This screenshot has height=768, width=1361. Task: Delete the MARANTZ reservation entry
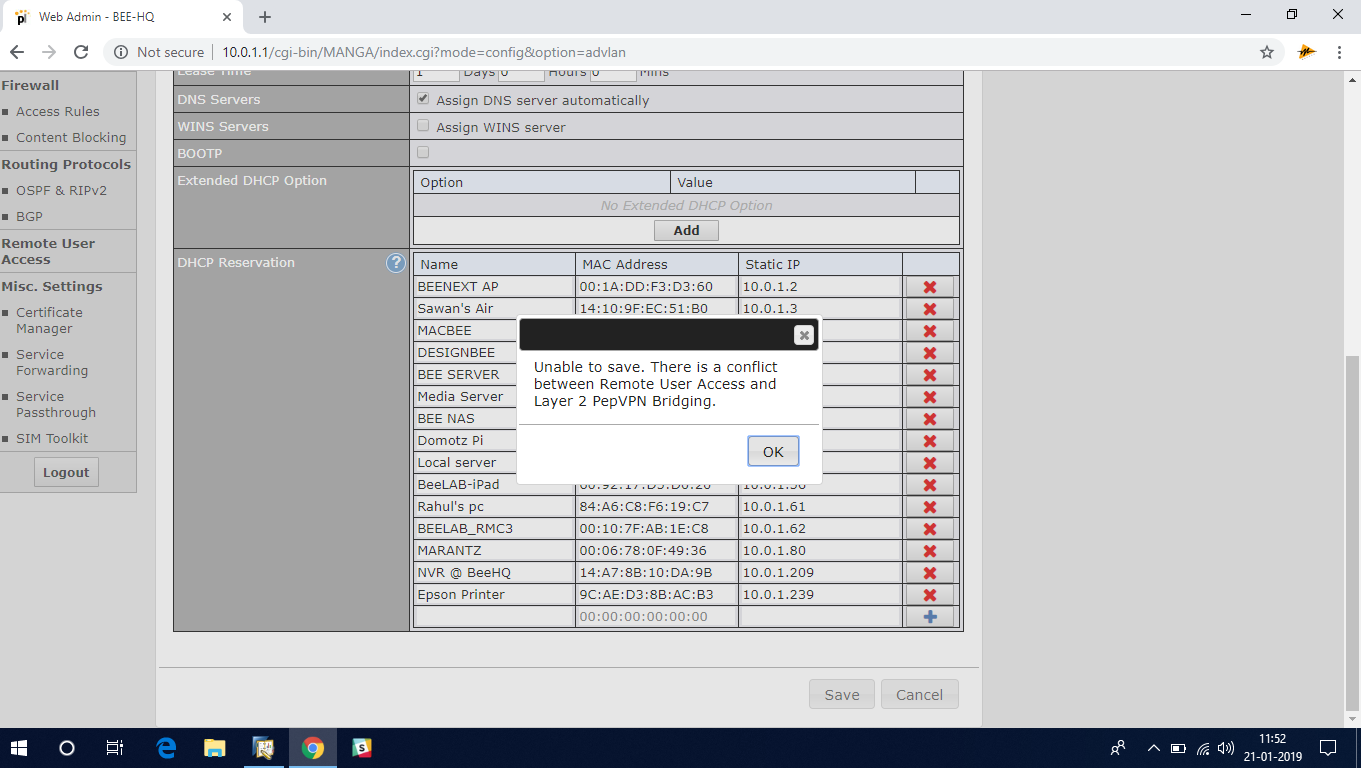pyautogui.click(x=929, y=551)
